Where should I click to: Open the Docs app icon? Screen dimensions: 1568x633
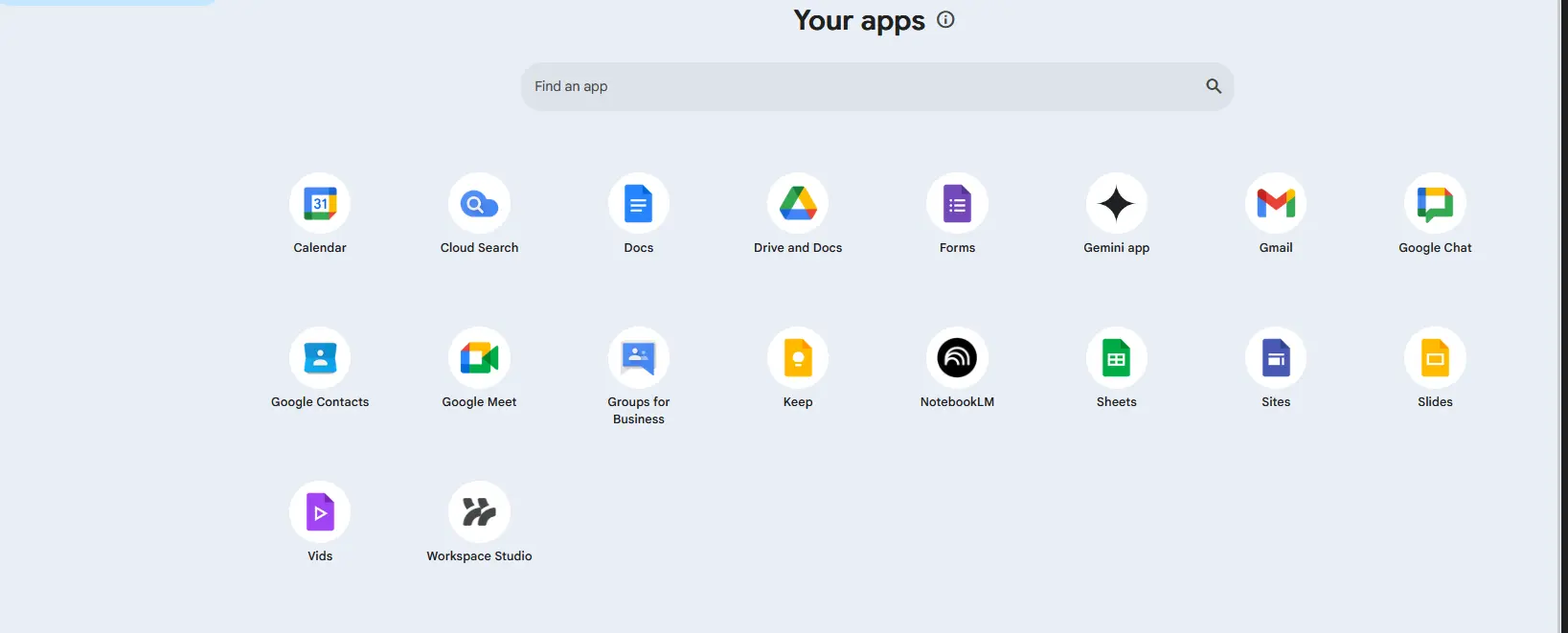639,203
